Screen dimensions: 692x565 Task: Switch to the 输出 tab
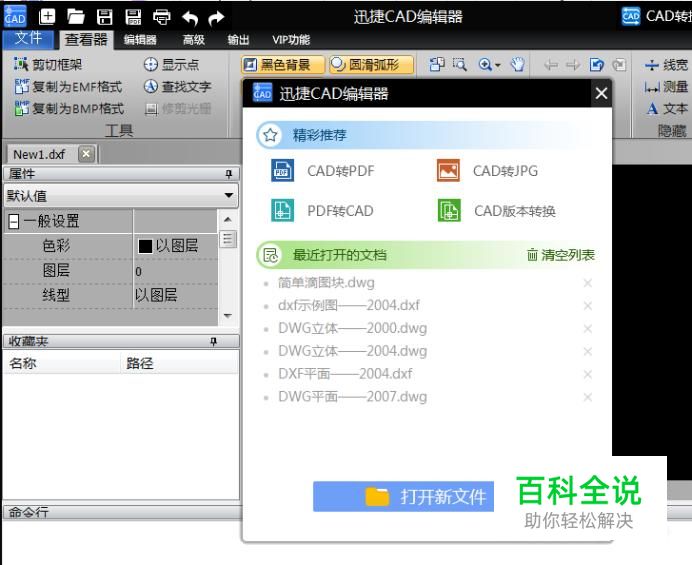click(x=238, y=40)
